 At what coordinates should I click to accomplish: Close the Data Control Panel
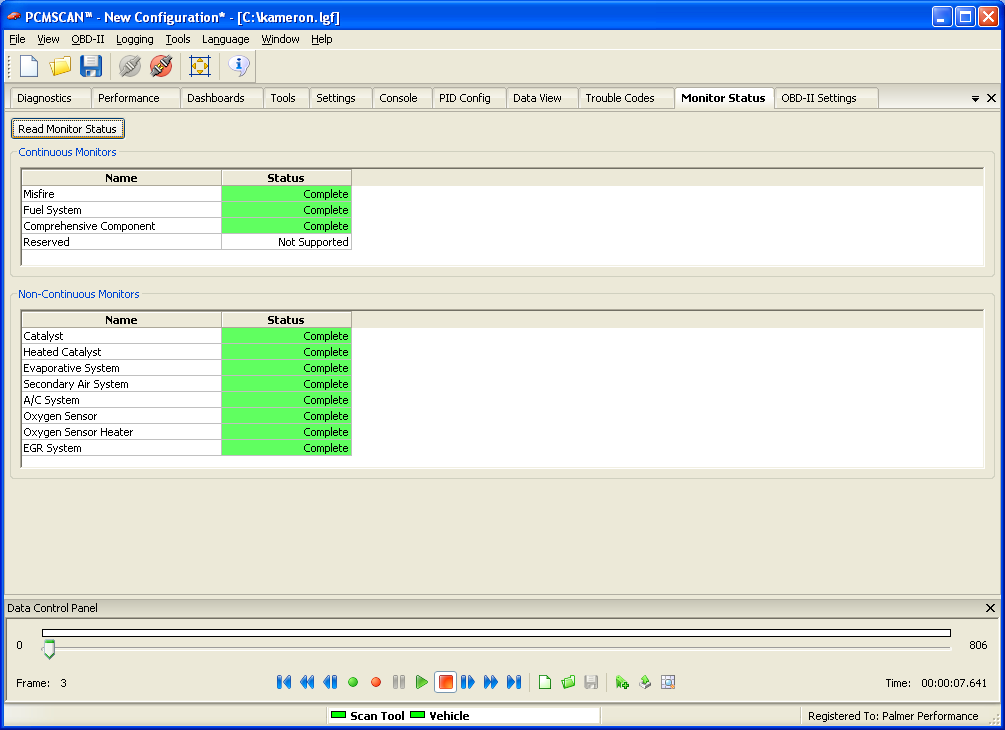click(990, 608)
